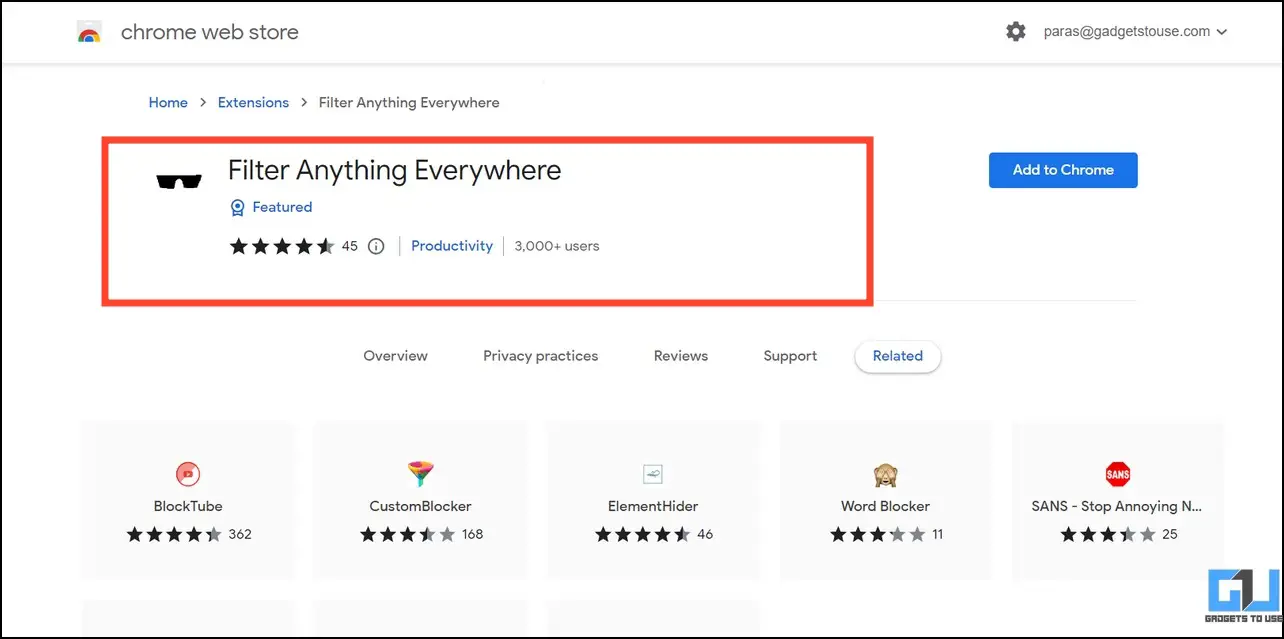This screenshot has height=639, width=1284.
Task: Open Extensions breadcrumb link
Action: point(253,102)
